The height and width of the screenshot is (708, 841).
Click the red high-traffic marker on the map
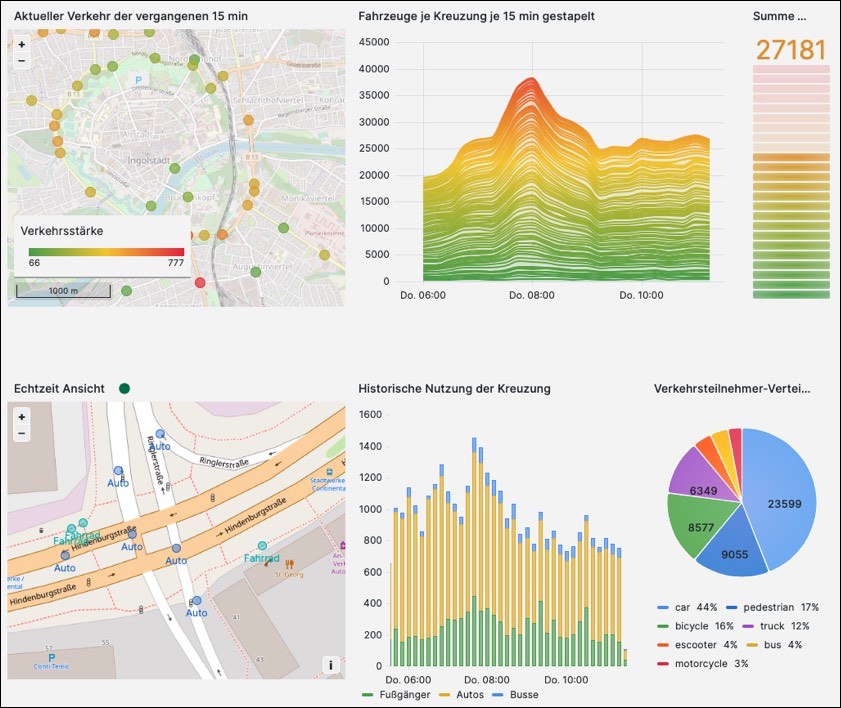[199, 283]
